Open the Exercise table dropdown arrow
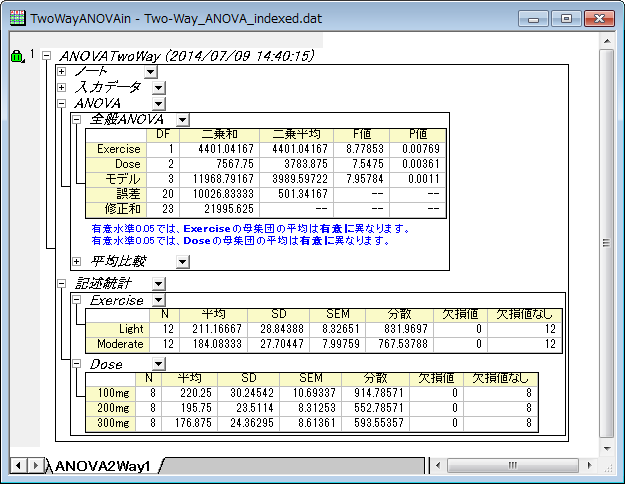Image resolution: width=625 pixels, height=484 pixels. click(159, 300)
